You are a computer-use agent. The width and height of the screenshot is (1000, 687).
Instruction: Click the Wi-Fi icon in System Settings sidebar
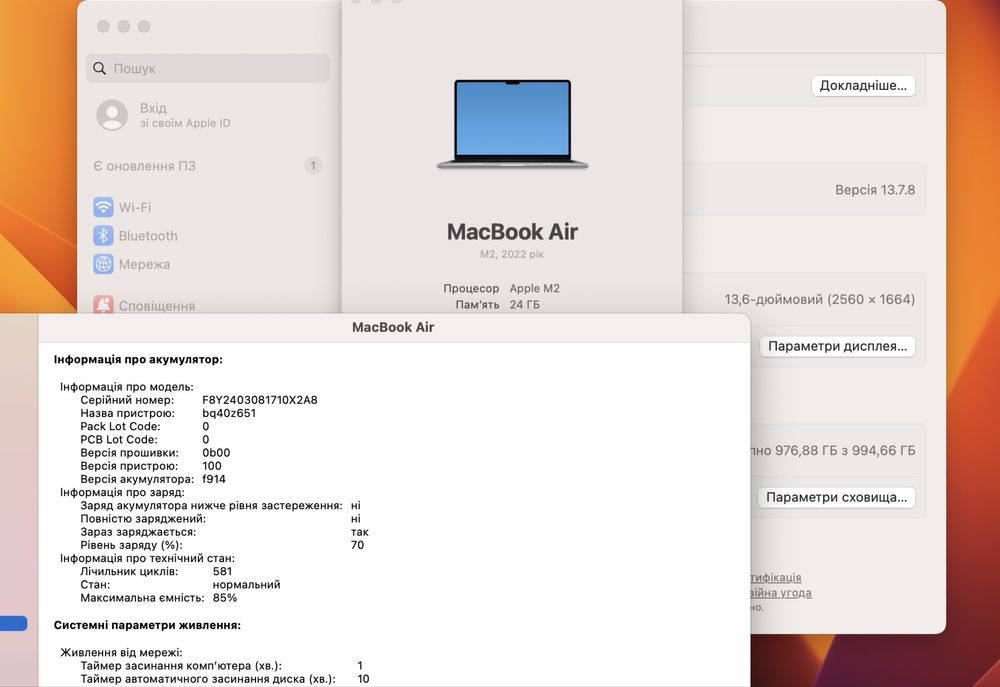(x=103, y=207)
